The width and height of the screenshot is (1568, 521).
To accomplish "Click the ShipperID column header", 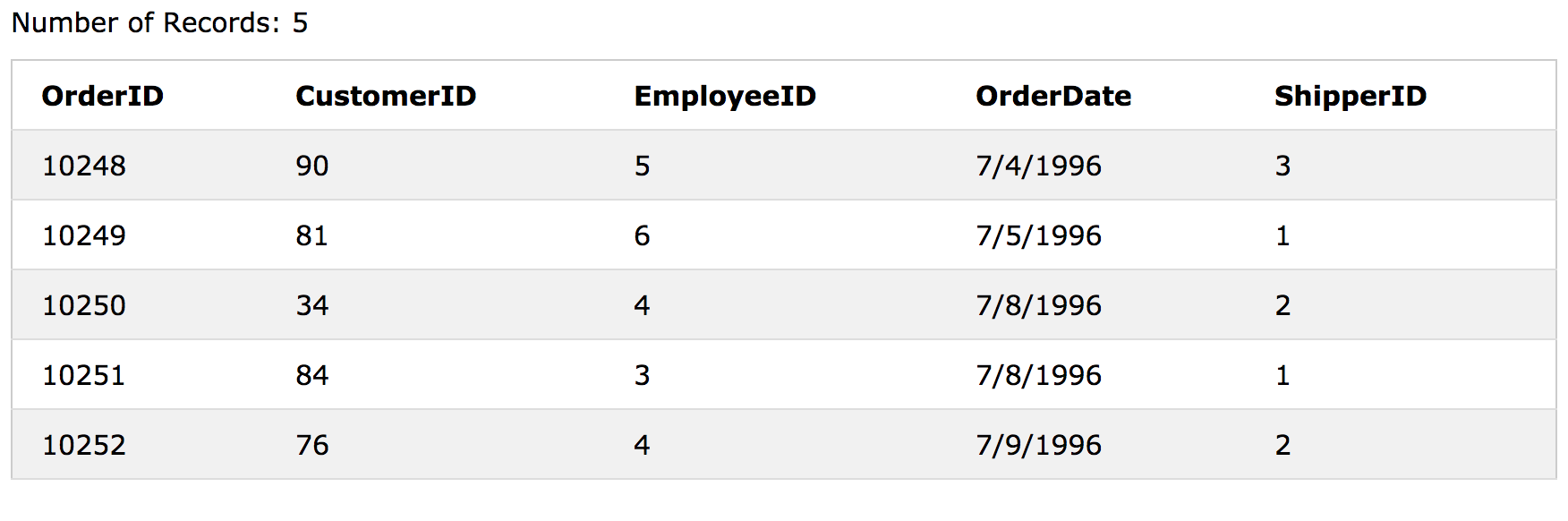I will pyautogui.click(x=1351, y=96).
